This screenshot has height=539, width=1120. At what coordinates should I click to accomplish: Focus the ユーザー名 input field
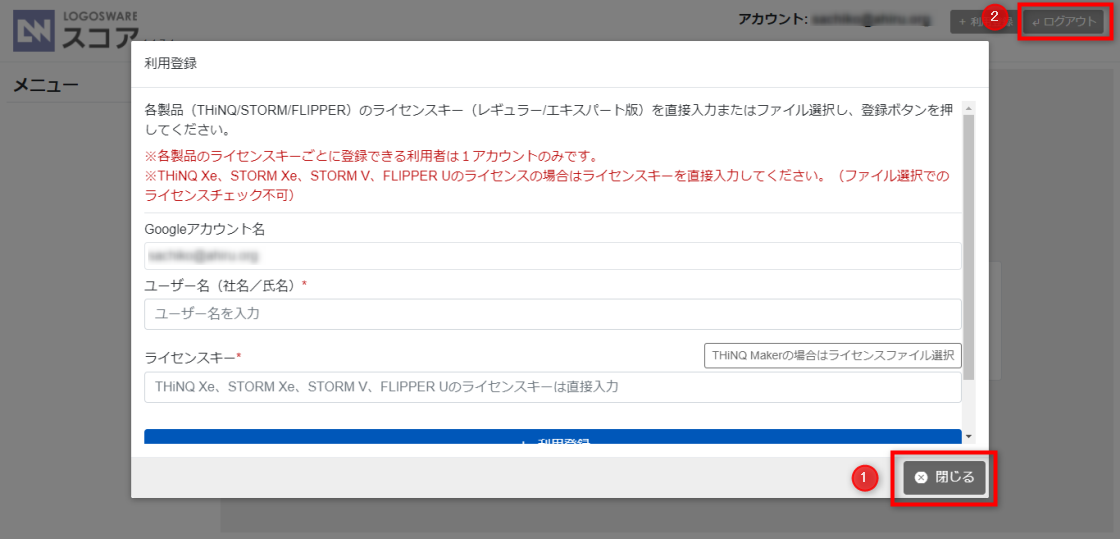click(x=552, y=314)
